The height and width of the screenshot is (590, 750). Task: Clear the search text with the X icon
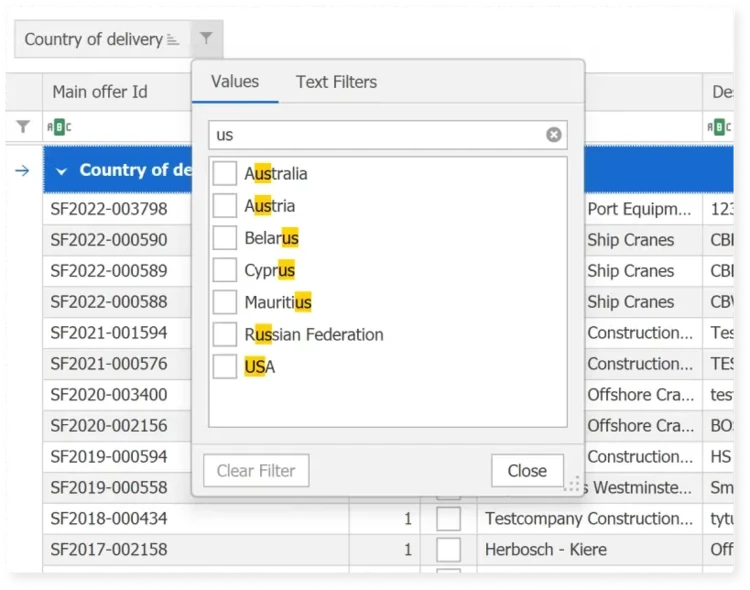coord(554,135)
